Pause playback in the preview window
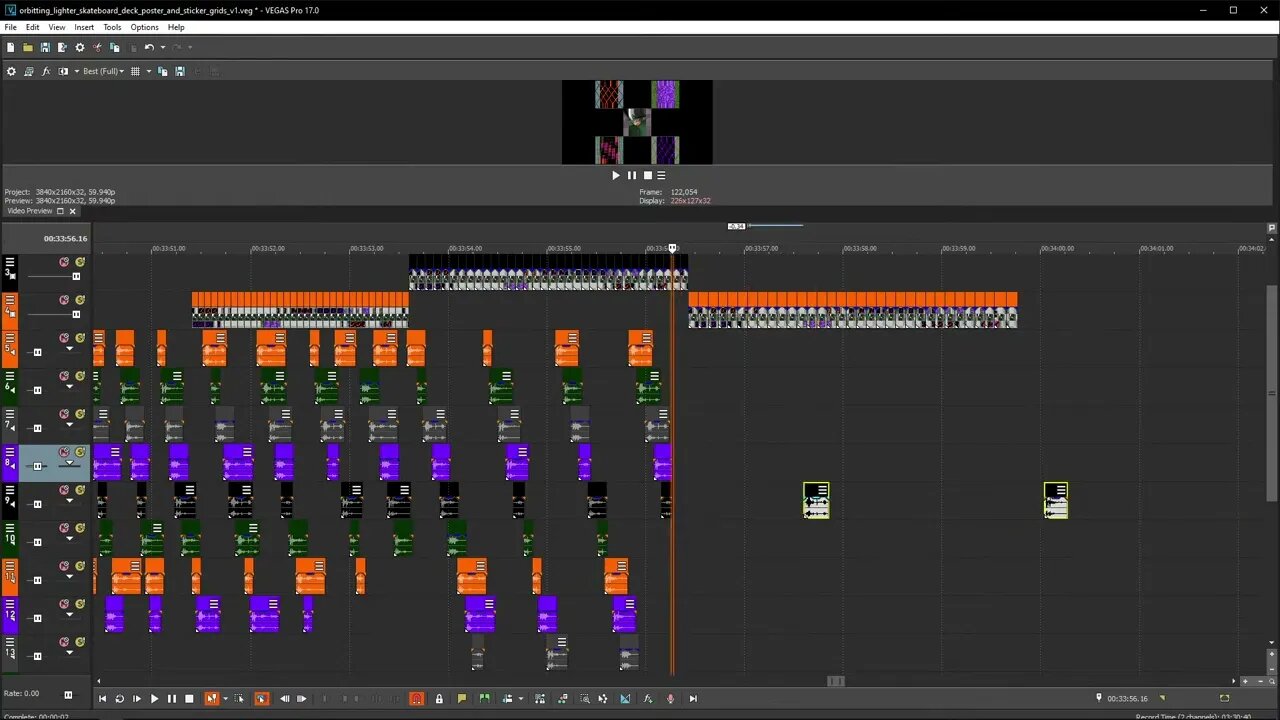Viewport: 1280px width, 720px height. (631, 175)
